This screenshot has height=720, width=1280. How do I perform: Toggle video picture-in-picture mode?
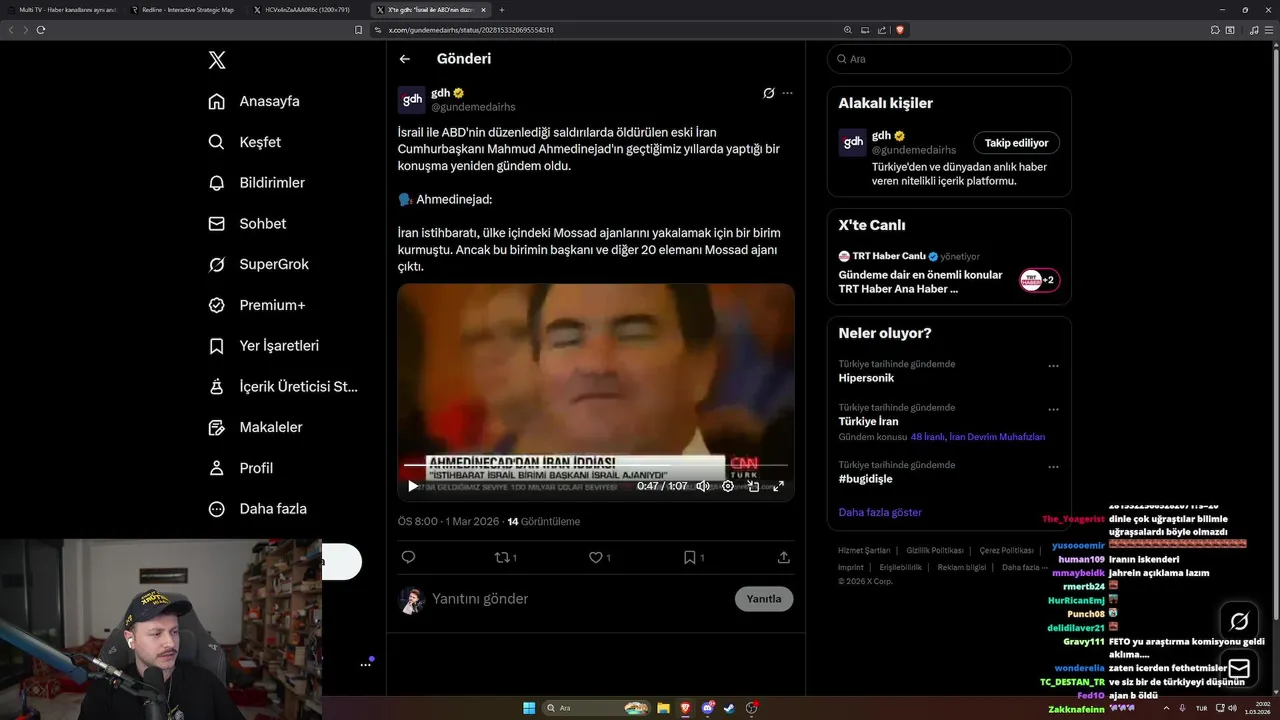point(753,486)
